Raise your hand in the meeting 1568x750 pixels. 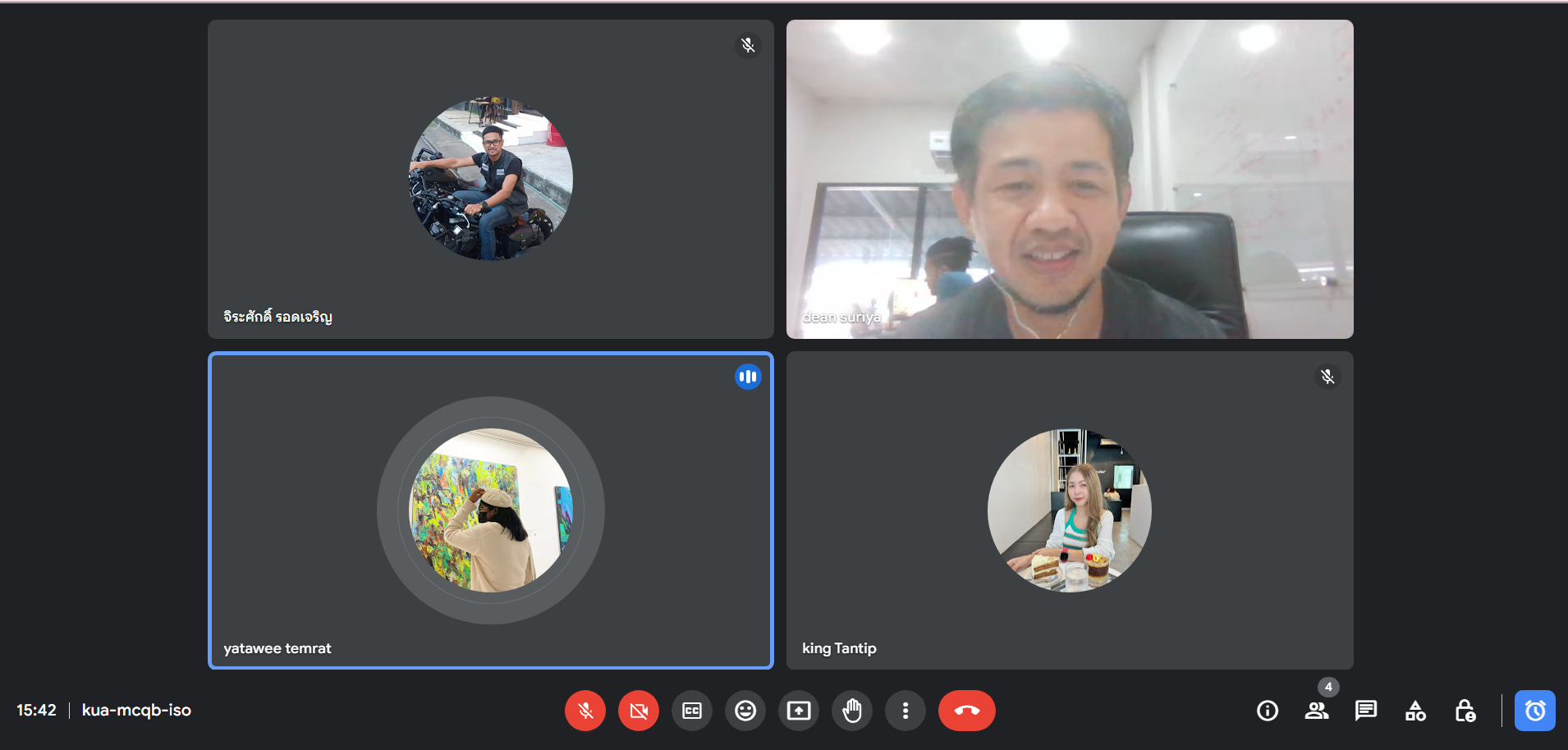point(852,711)
